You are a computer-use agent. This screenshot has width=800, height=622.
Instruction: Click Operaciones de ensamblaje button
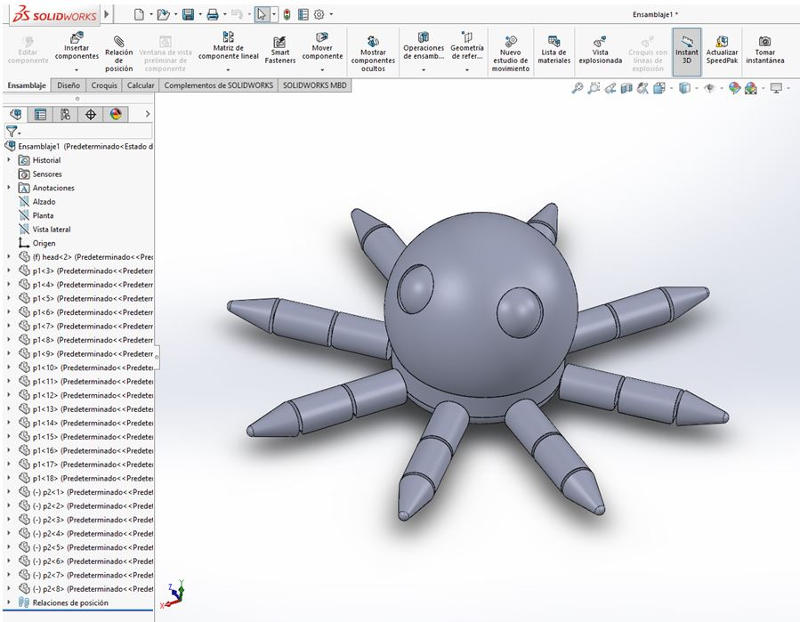pos(423,45)
